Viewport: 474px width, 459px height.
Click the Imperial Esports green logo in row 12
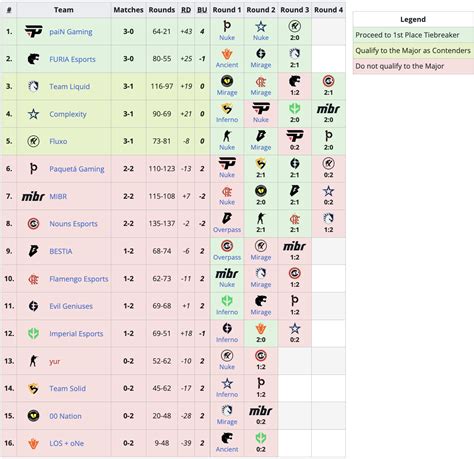pos(33,333)
